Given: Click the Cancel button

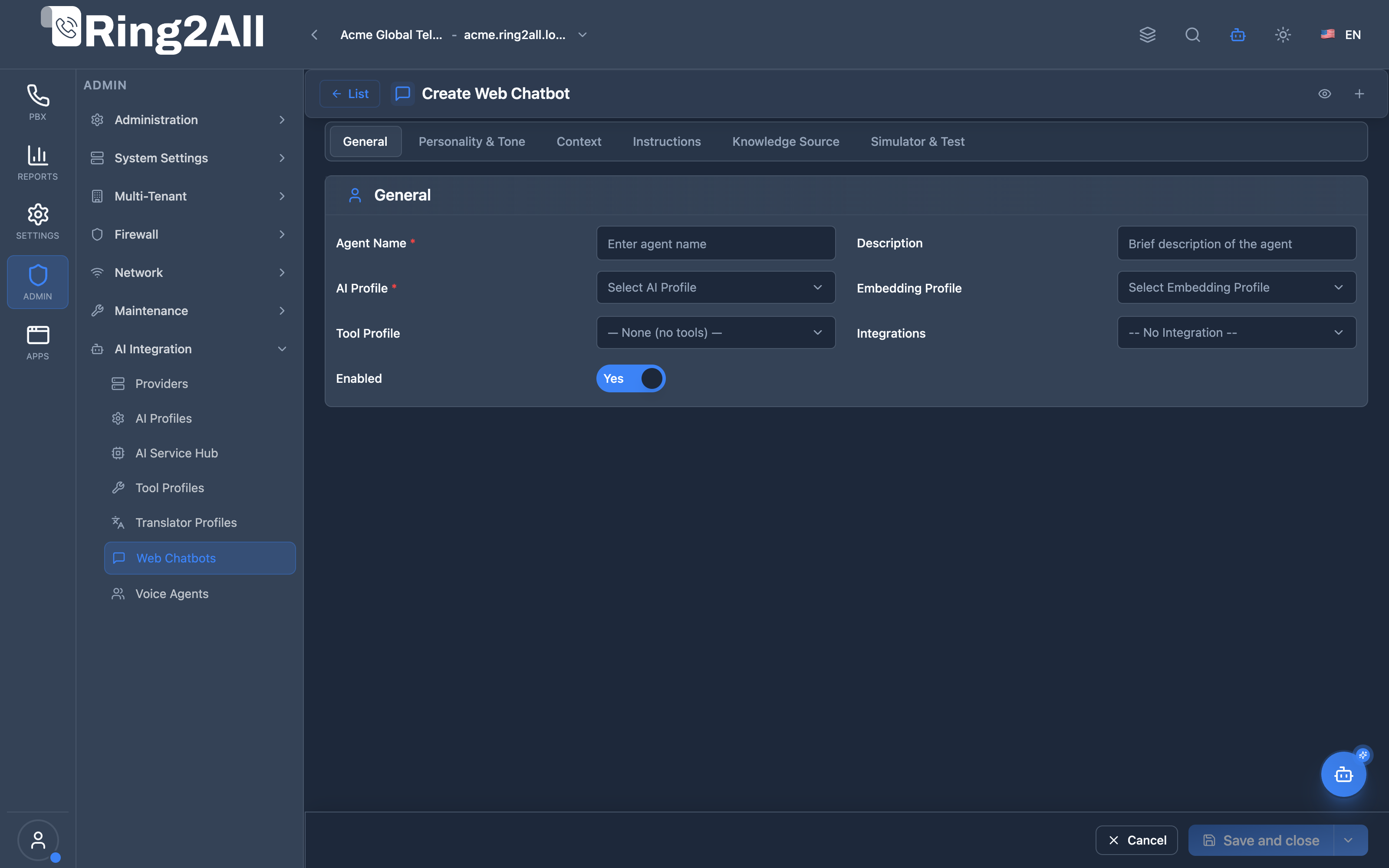Looking at the screenshot, I should tap(1136, 841).
